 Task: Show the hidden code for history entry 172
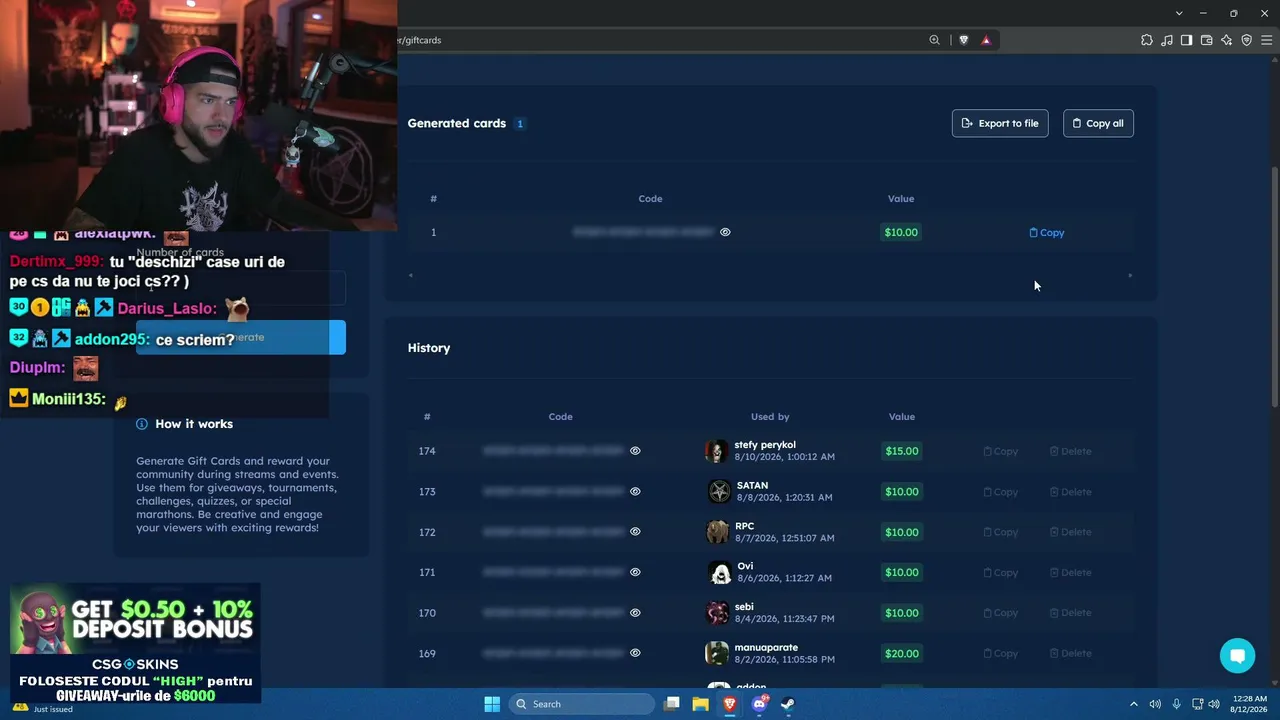click(x=635, y=532)
